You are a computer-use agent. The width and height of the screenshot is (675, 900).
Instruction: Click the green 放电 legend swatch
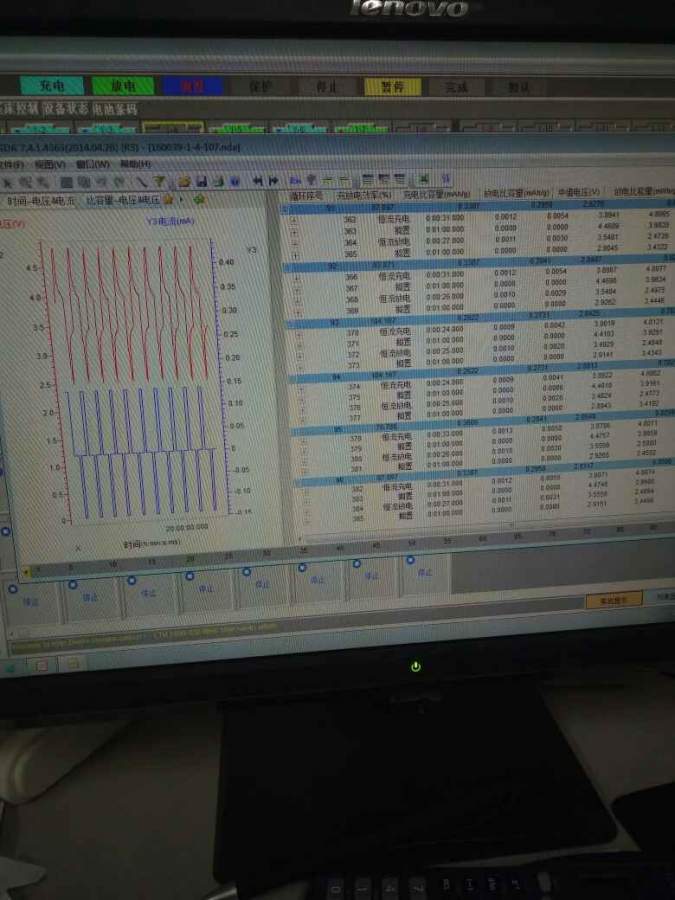[123, 86]
